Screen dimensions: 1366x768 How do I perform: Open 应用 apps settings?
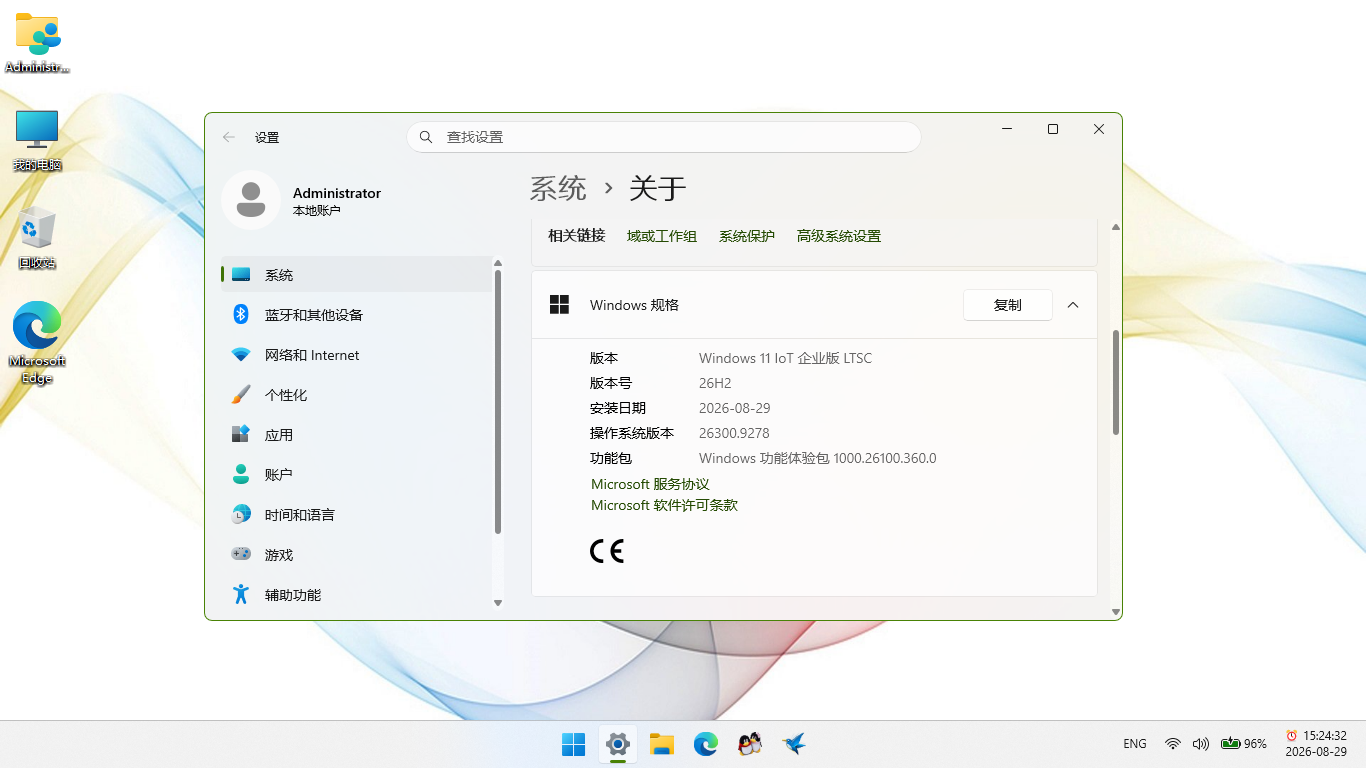[x=356, y=435]
